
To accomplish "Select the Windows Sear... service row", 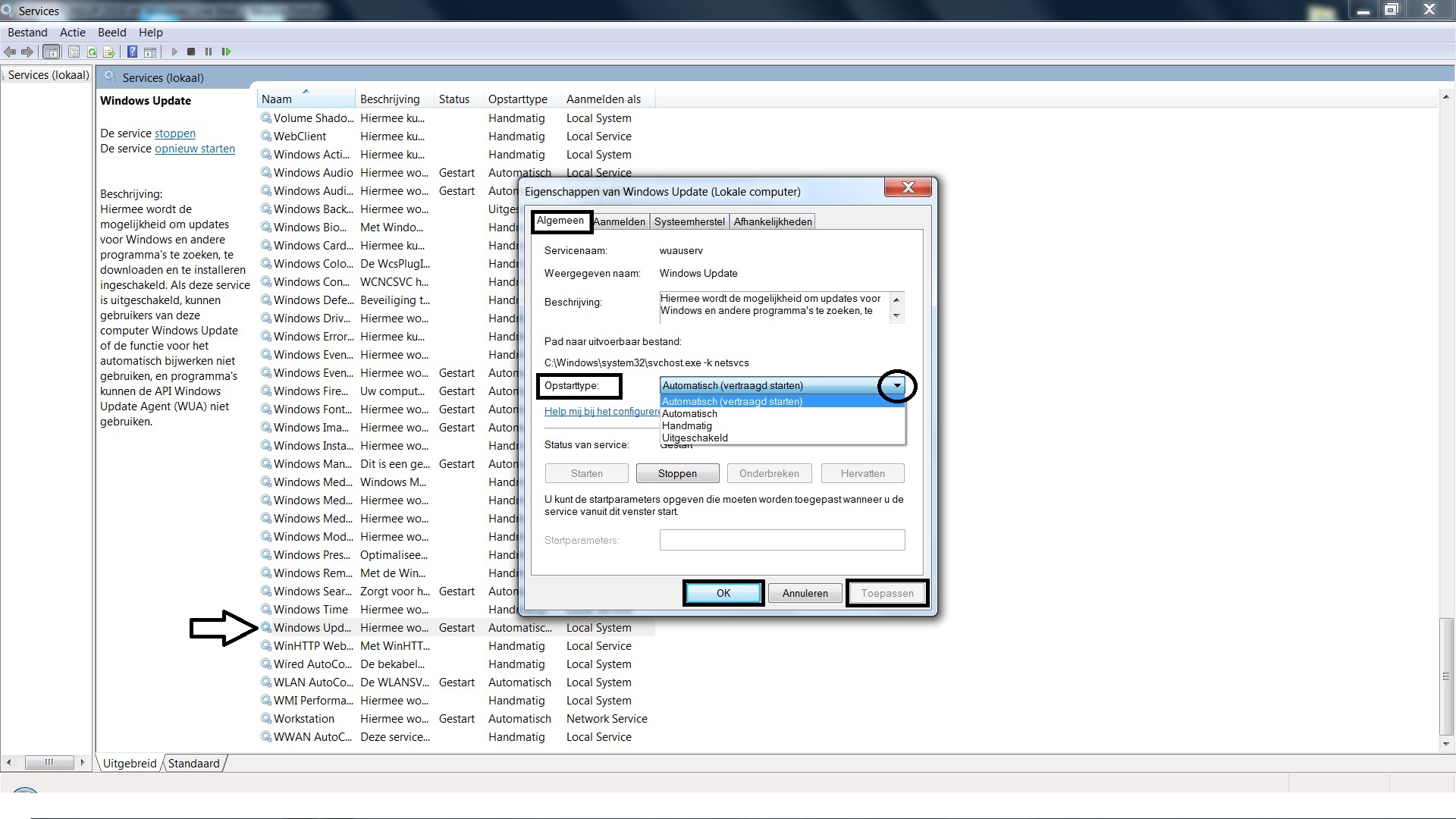I will [455, 591].
